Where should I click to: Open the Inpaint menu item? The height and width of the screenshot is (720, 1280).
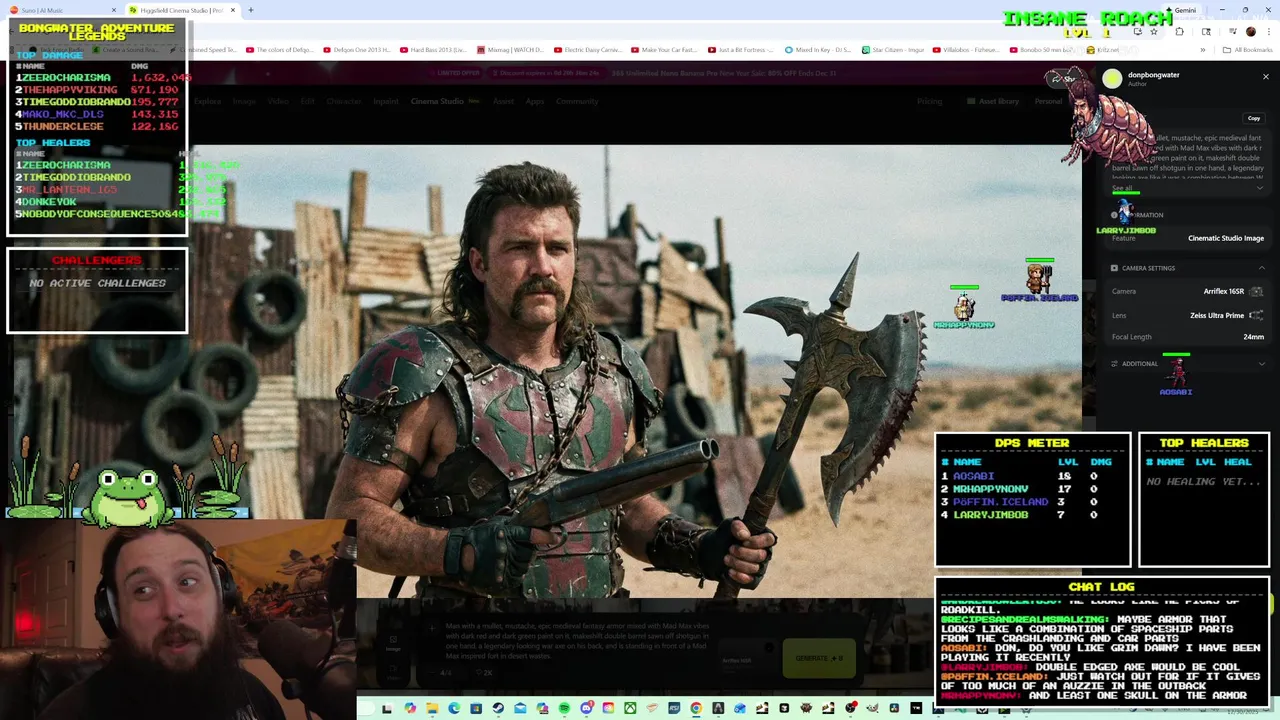pos(386,101)
